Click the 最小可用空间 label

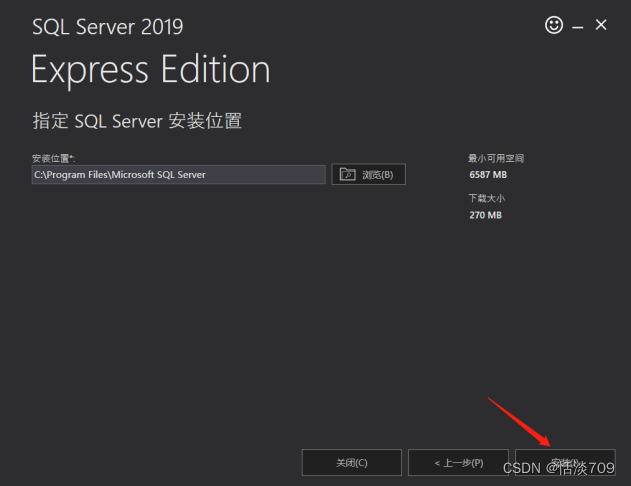click(496, 158)
